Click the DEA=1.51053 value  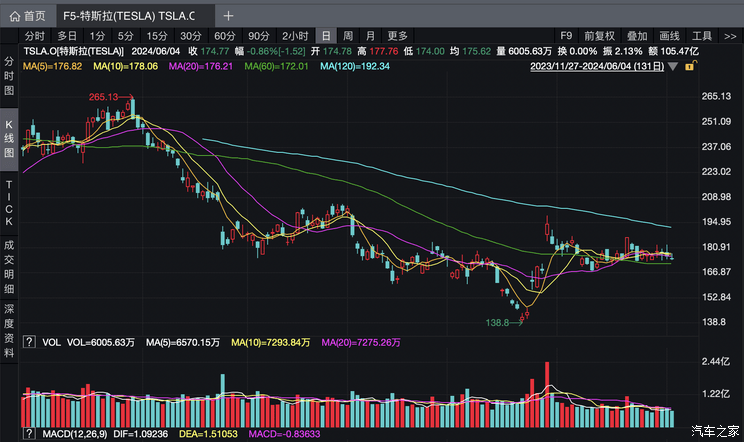208,434
